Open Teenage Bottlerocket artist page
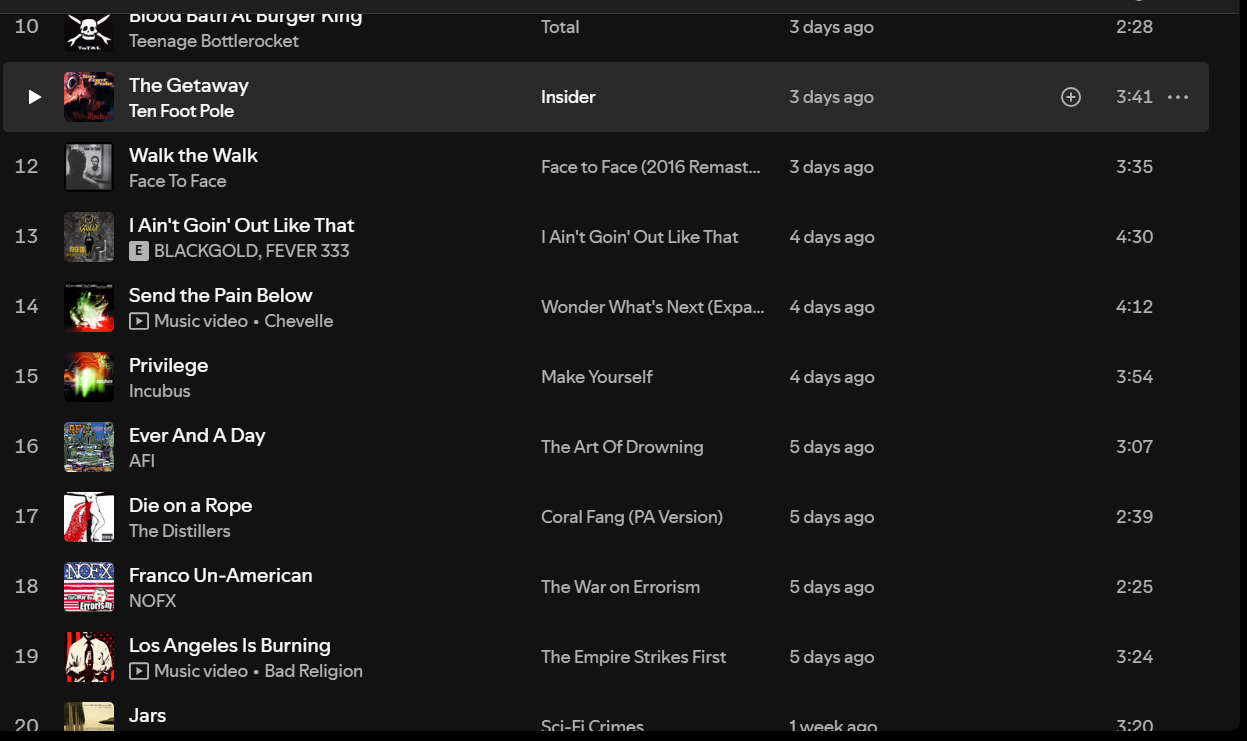 (x=214, y=41)
